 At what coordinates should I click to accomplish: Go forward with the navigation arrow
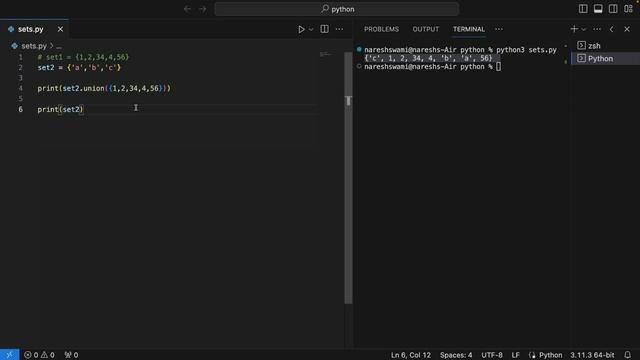202,9
